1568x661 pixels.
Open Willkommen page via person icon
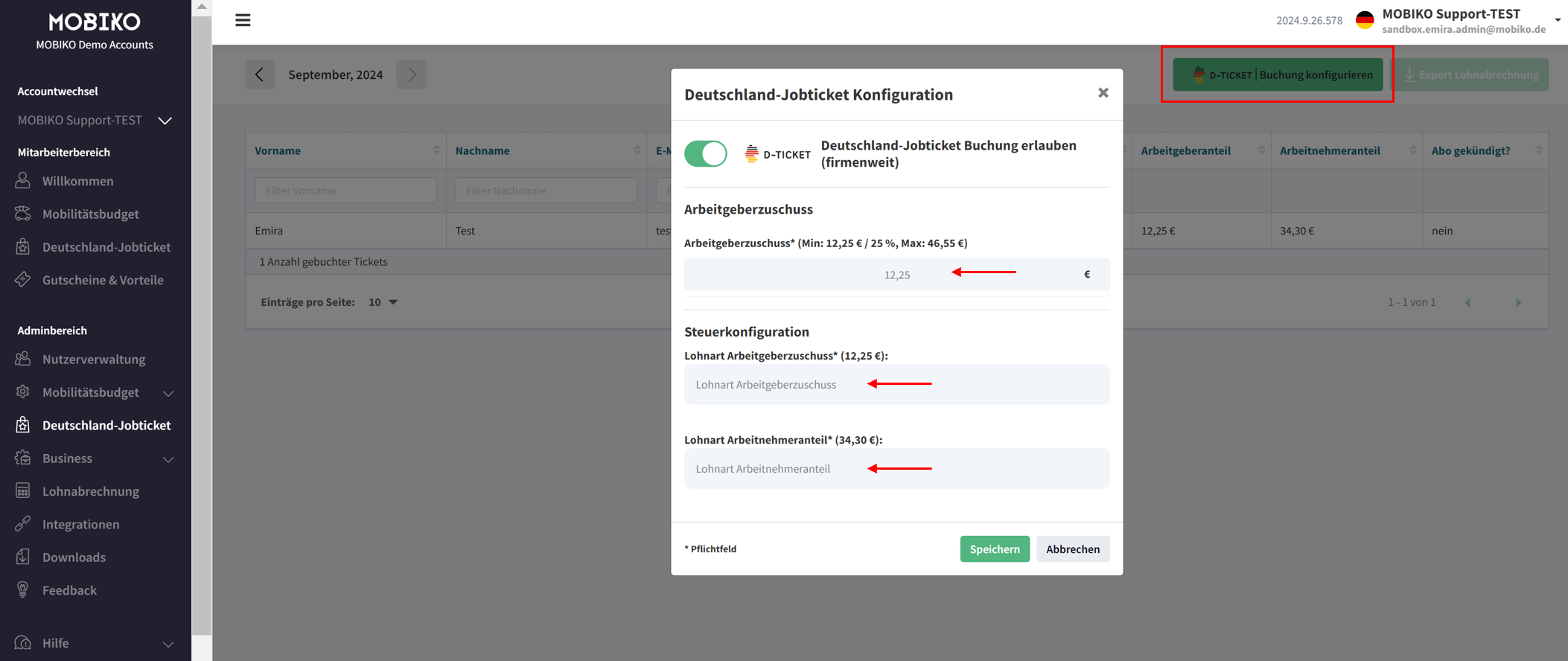[23, 181]
